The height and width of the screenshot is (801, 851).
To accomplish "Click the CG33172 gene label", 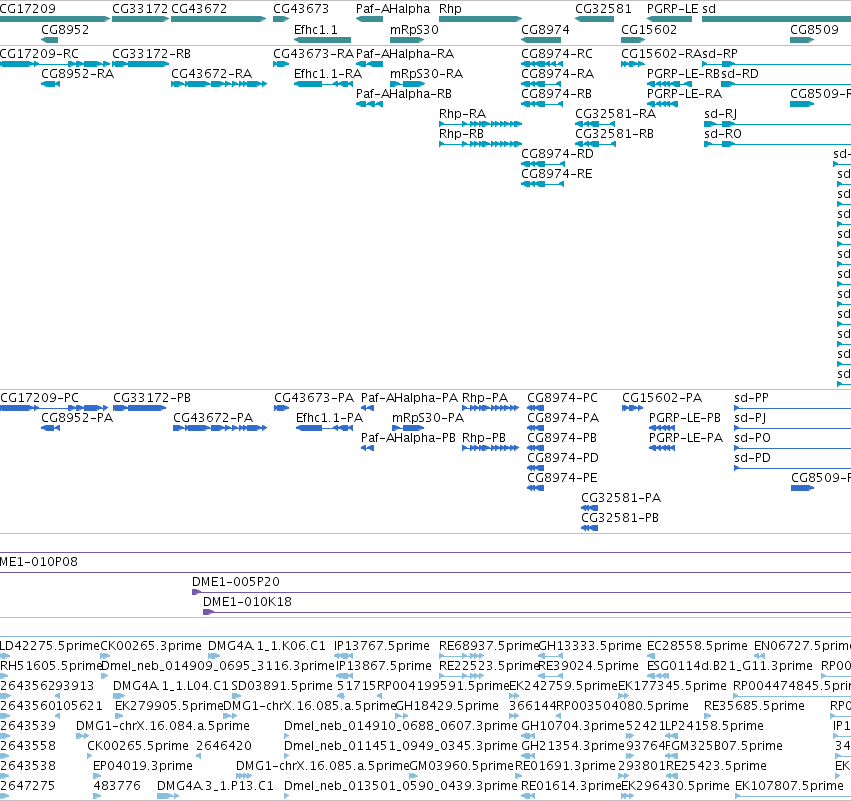I will 140,9.
